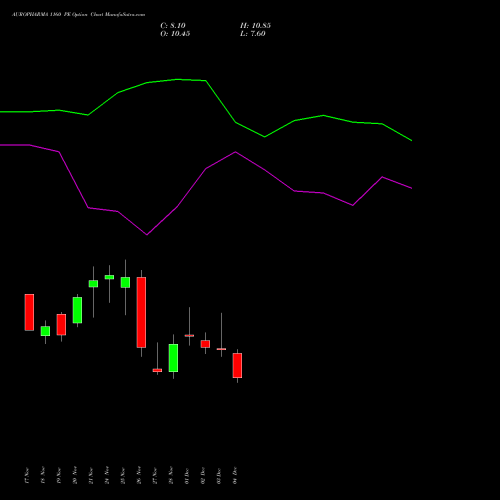Click the purple indicator line at its lowest trough

(147, 234)
